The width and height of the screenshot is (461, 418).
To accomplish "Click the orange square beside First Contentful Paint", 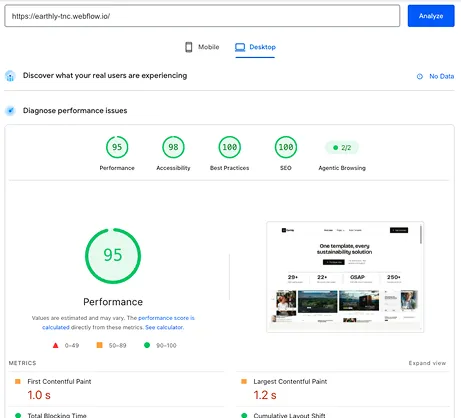I will point(18,381).
